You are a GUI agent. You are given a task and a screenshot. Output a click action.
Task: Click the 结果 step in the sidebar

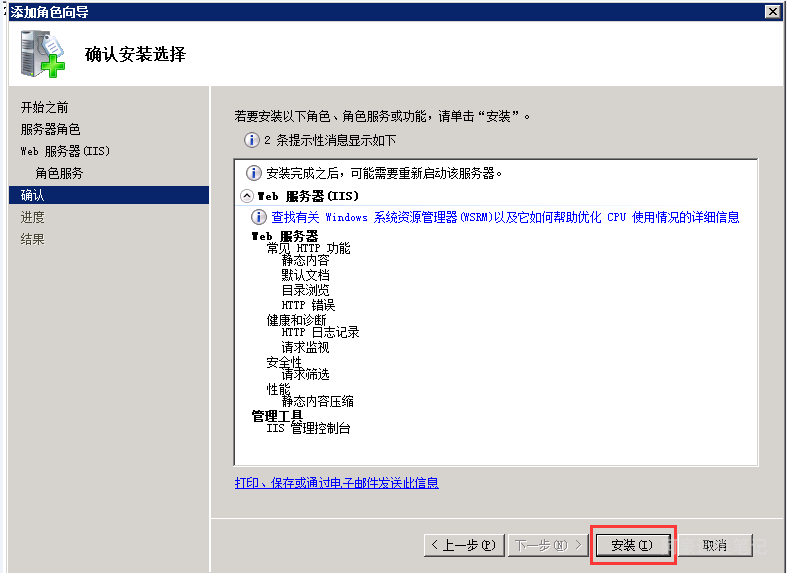33,239
